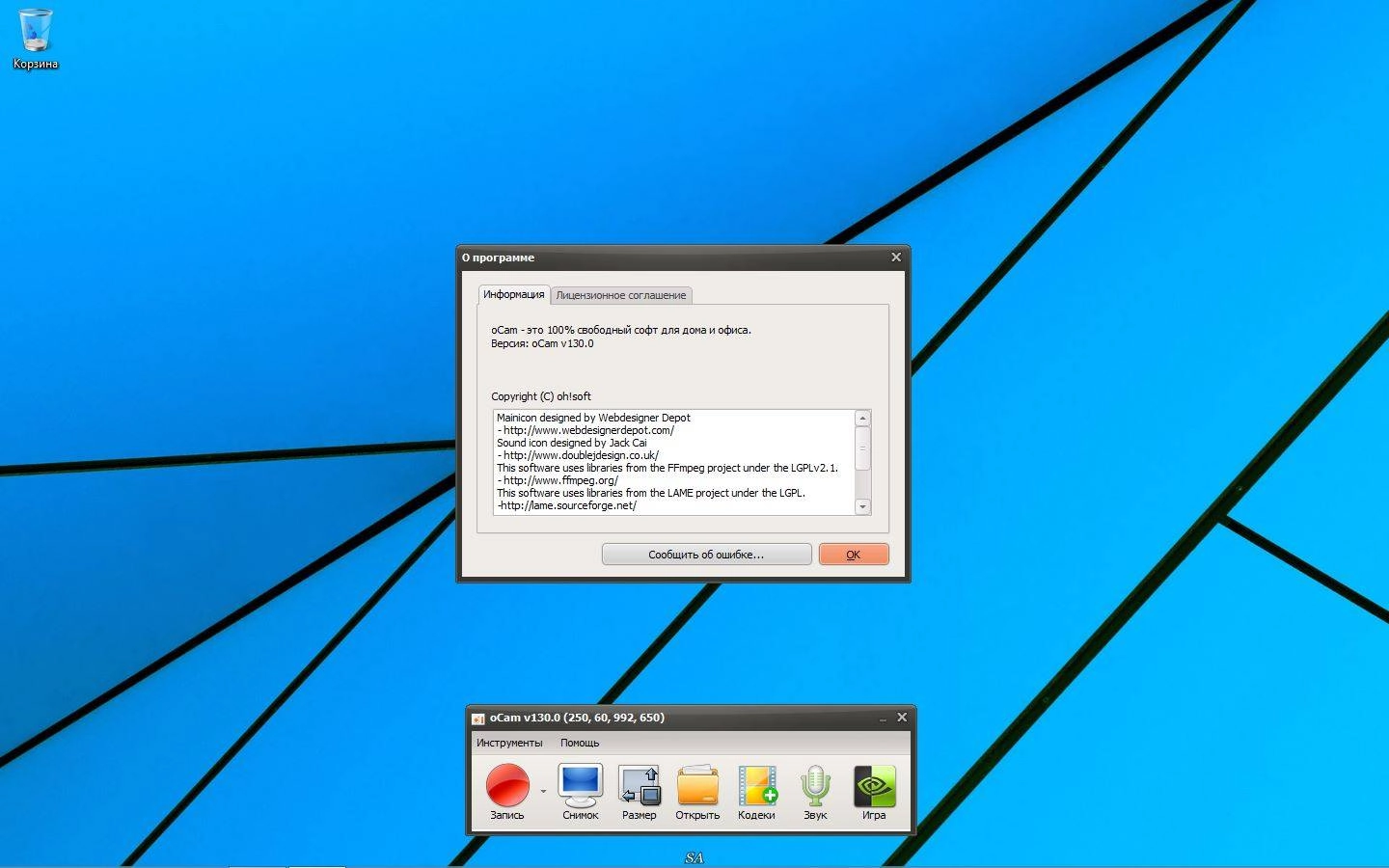
Task: Take a screenshot with the Снимок icon
Action: (x=580, y=792)
